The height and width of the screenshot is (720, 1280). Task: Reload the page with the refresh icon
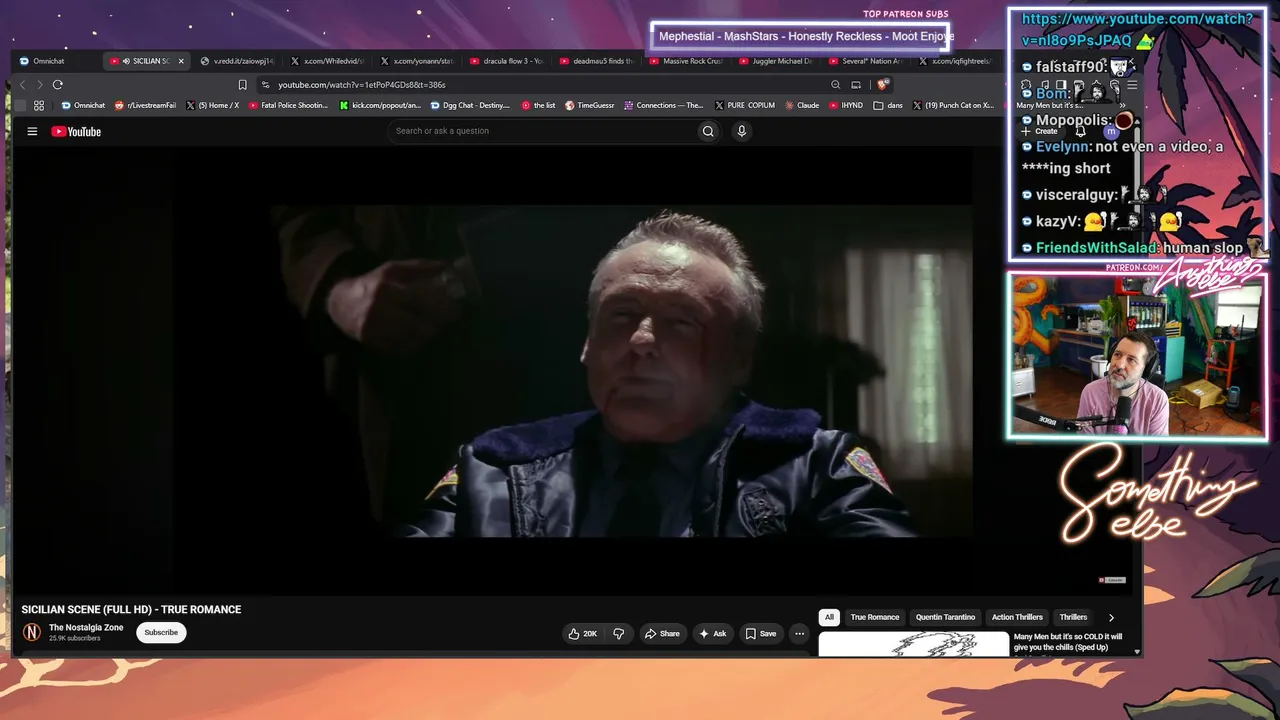pos(58,85)
